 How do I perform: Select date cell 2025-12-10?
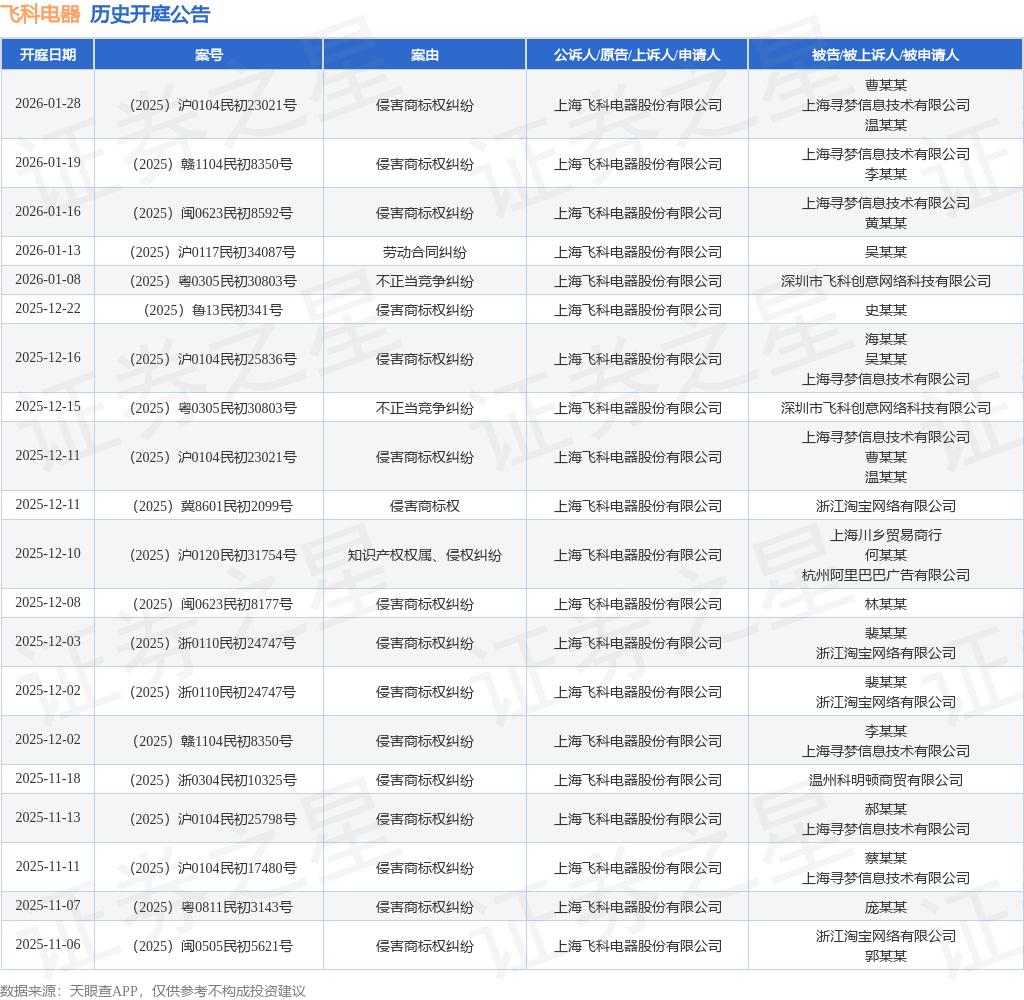click(x=48, y=553)
